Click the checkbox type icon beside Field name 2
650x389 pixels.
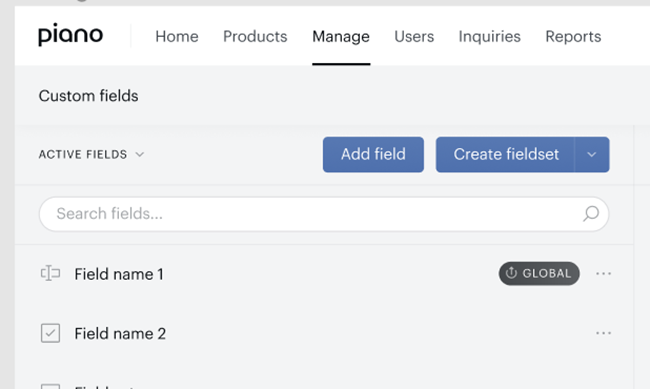50,333
